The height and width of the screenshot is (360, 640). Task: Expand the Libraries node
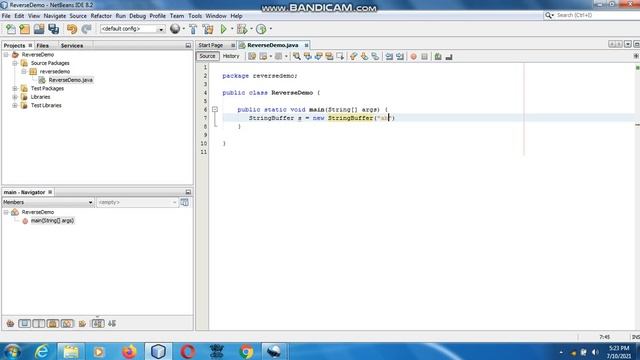tap(15, 97)
